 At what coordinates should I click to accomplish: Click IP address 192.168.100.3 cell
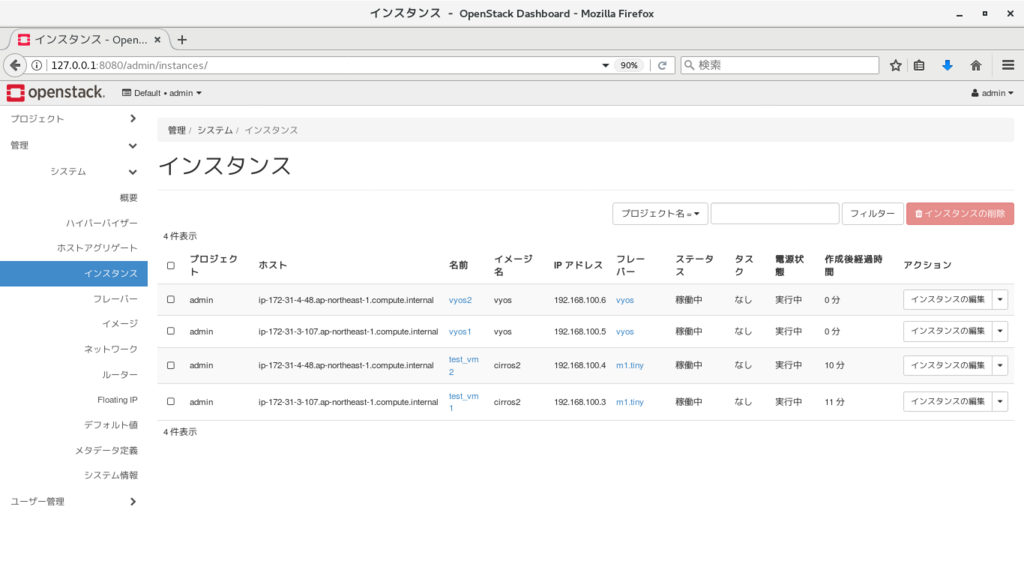click(x=580, y=402)
